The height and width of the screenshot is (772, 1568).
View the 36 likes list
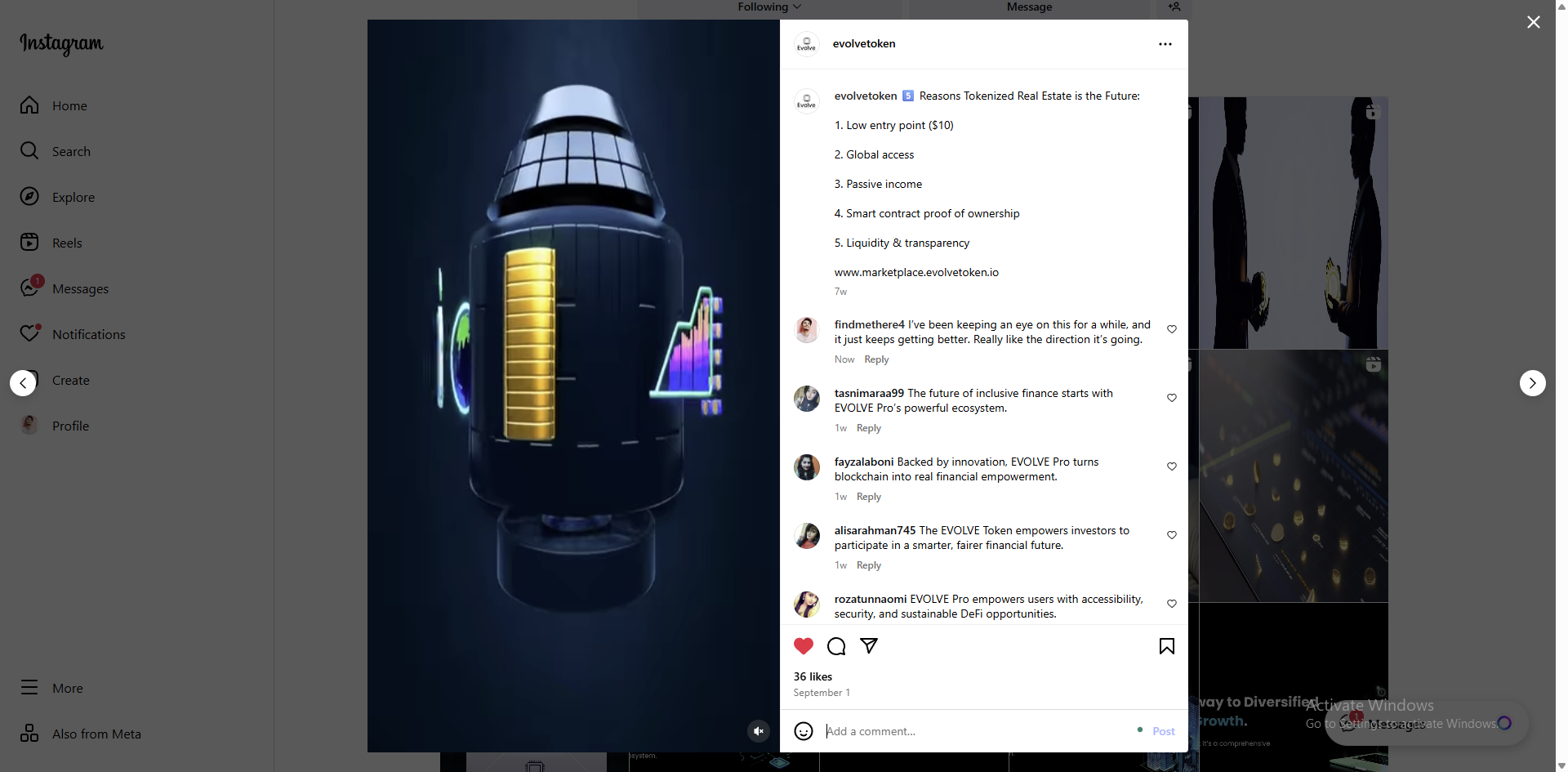pyautogui.click(x=813, y=676)
